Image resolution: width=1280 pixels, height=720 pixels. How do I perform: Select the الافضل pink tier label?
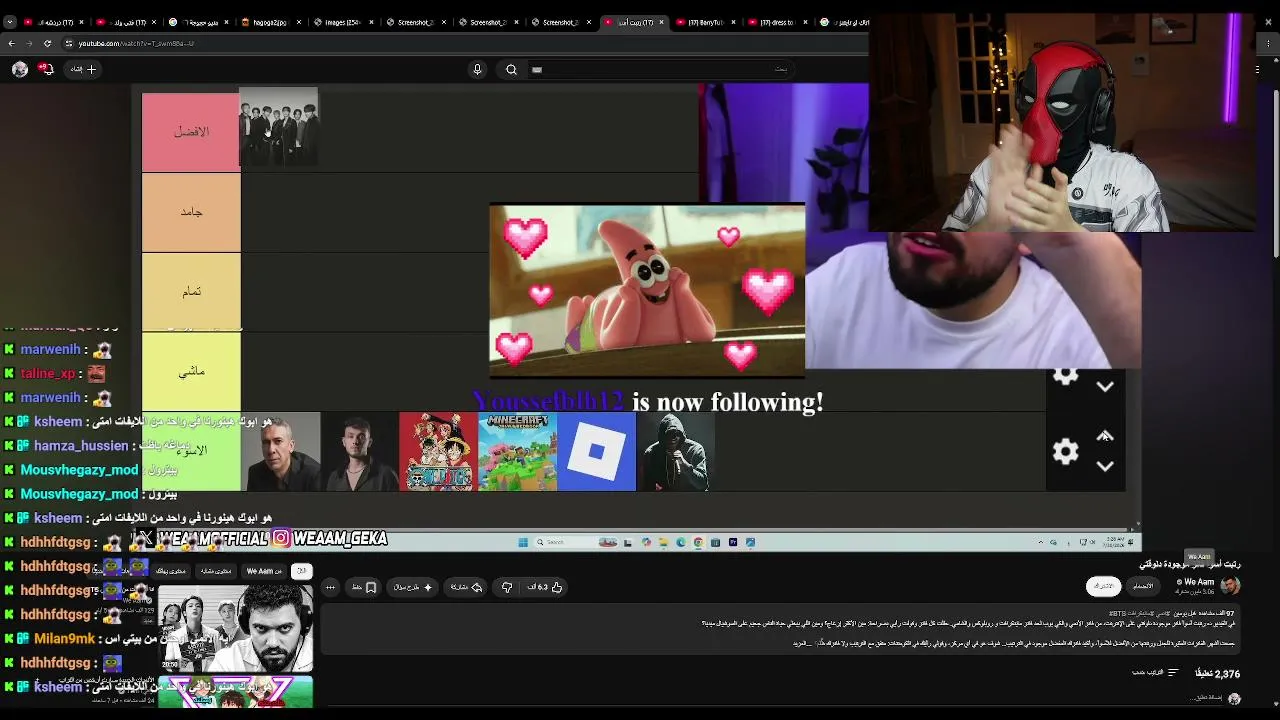coord(191,132)
